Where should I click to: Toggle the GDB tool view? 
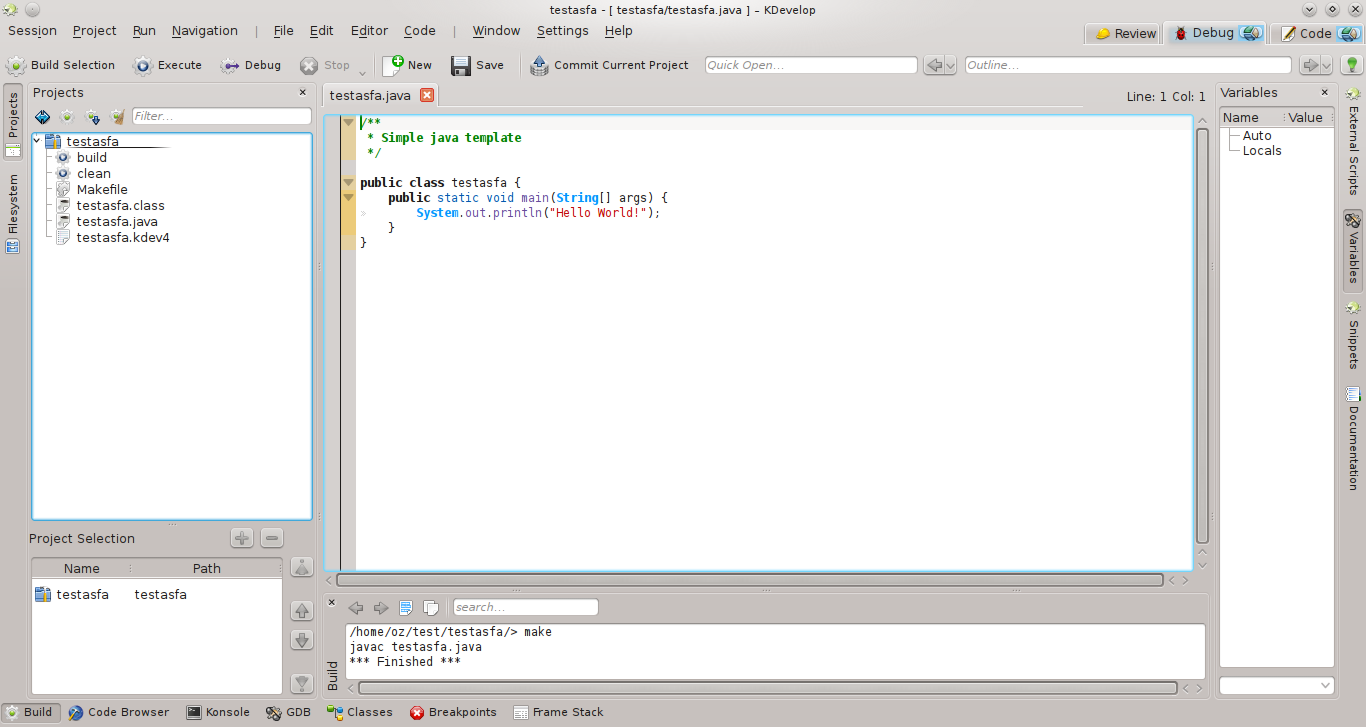(289, 712)
